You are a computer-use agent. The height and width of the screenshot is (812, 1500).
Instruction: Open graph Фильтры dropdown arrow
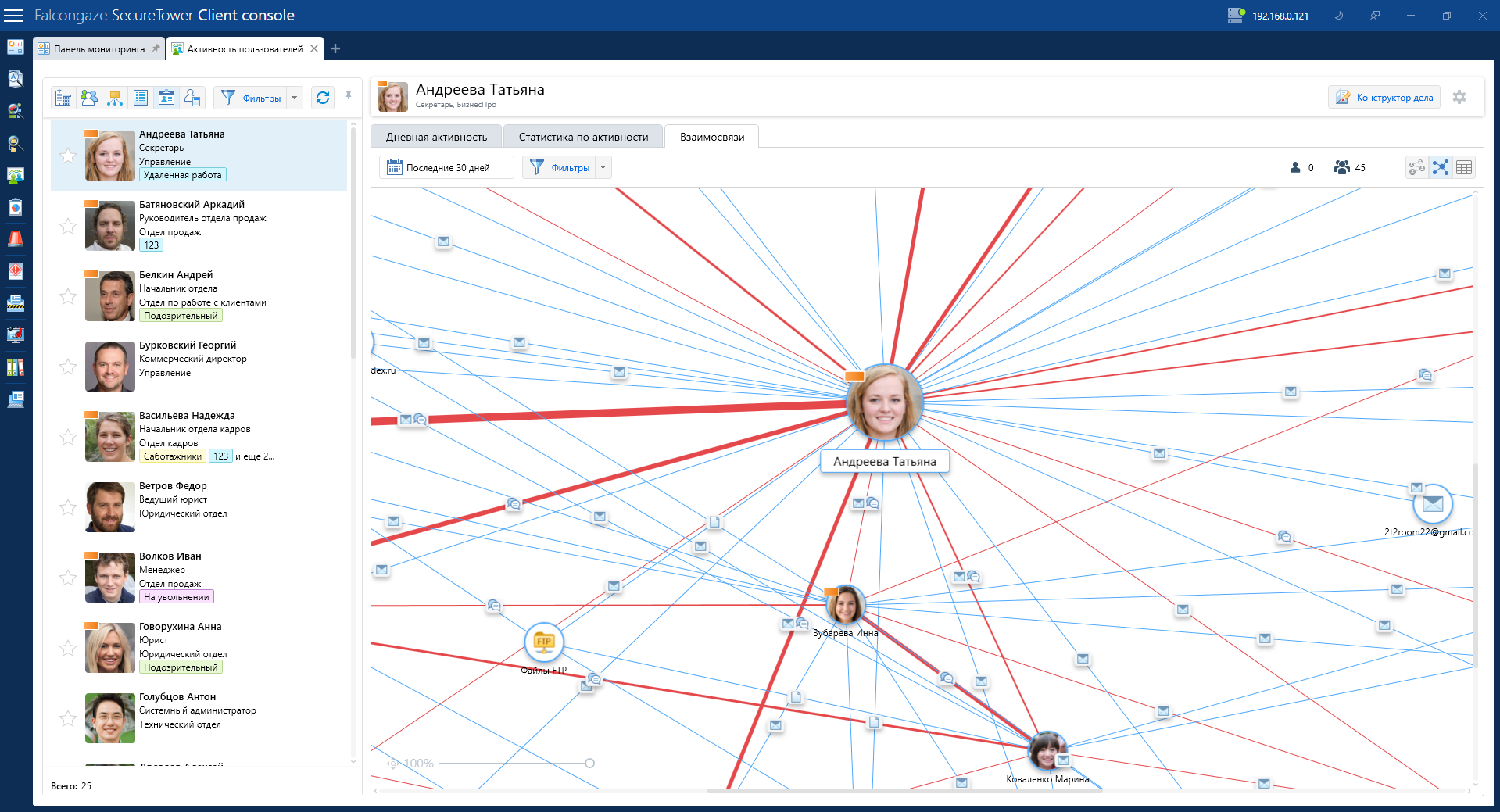[603, 167]
